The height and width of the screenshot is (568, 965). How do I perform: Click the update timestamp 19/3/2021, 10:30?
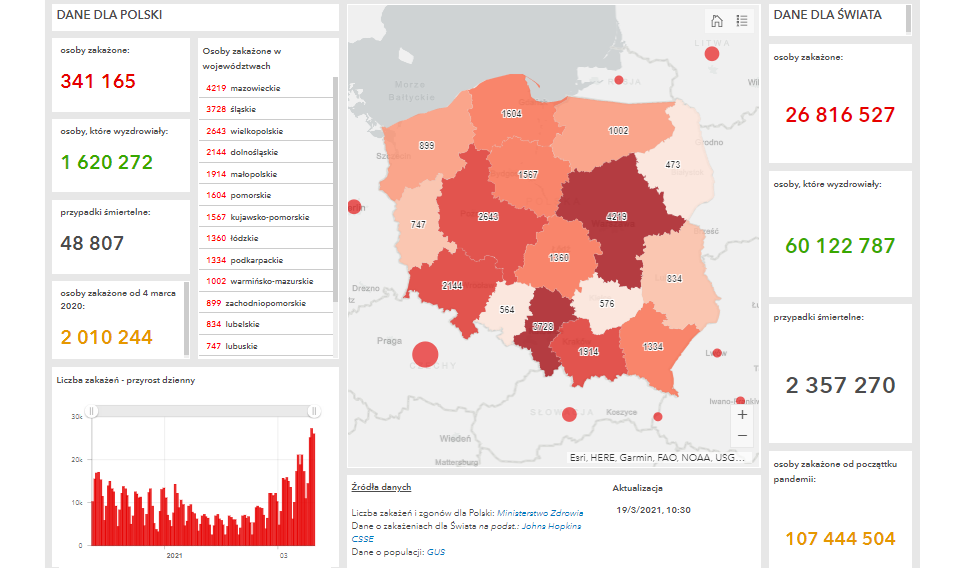pyautogui.click(x=653, y=510)
